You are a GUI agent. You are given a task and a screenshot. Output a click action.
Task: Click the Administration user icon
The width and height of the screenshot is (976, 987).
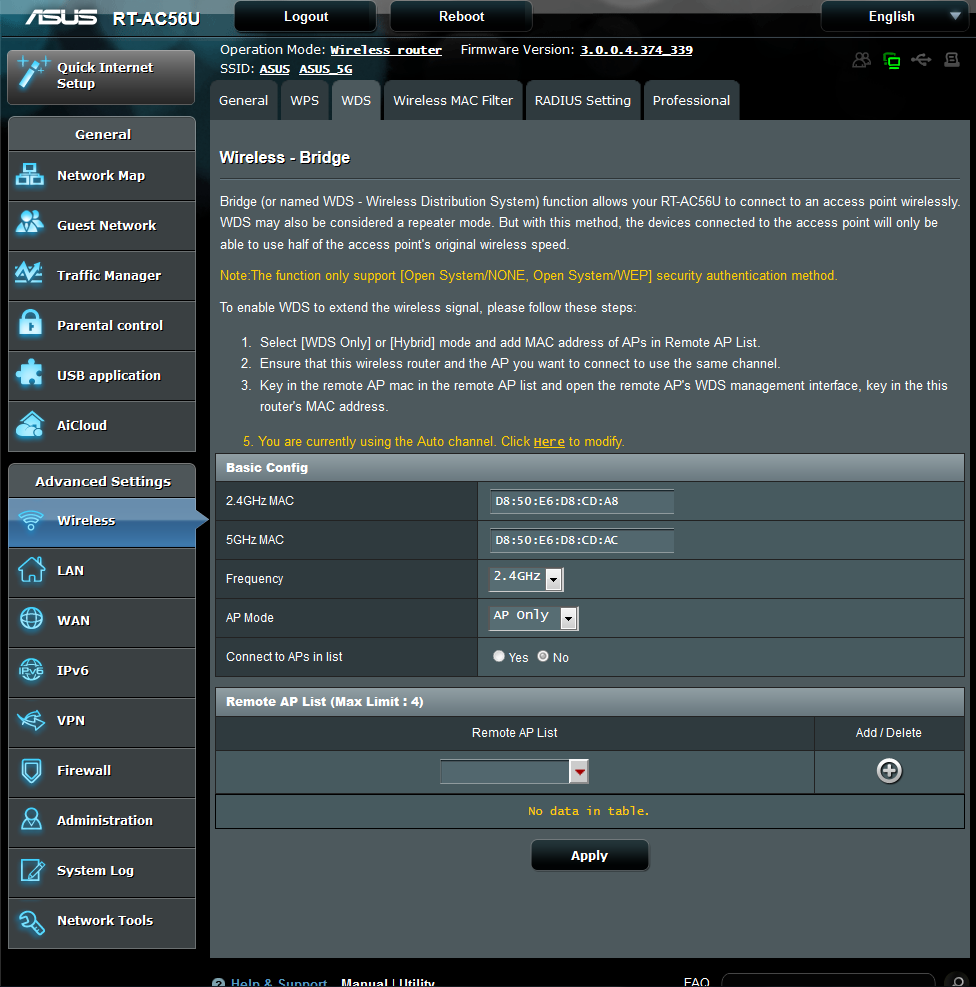31,820
